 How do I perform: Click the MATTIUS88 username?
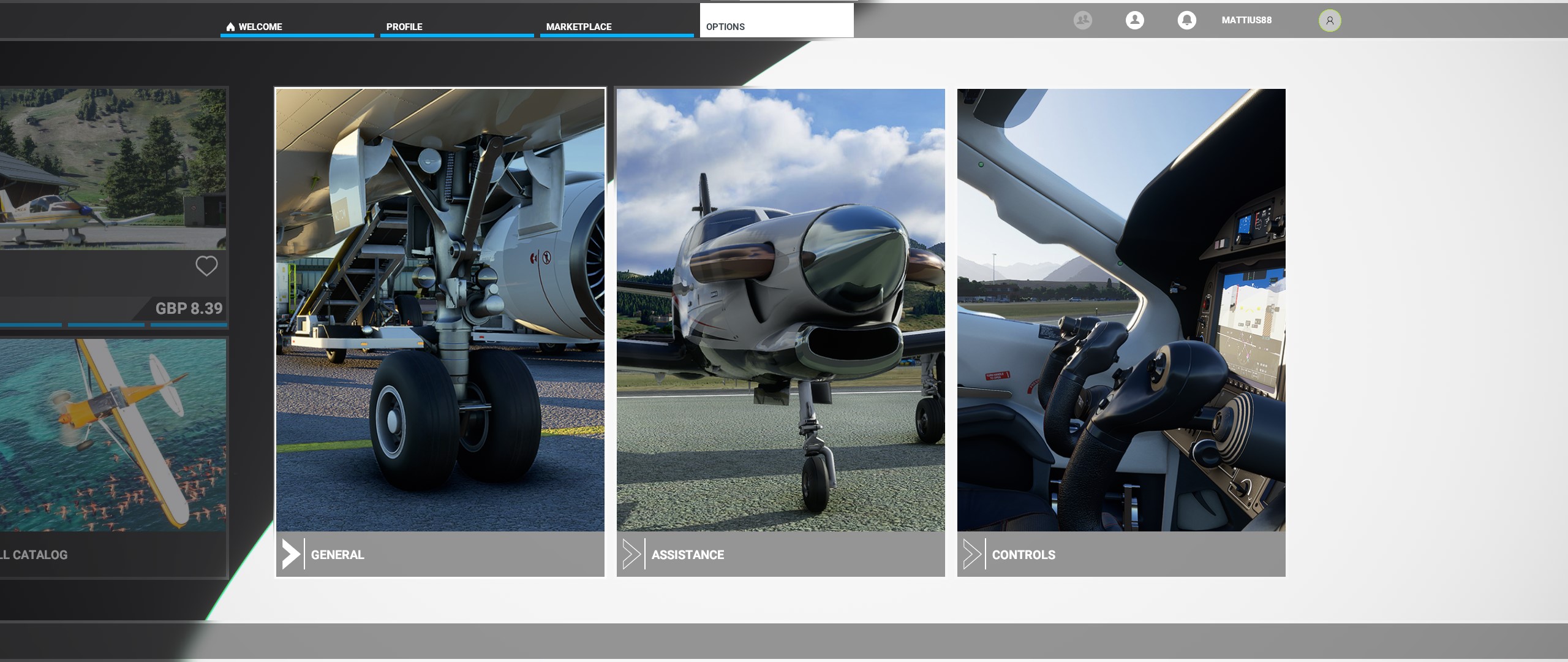(x=1246, y=20)
